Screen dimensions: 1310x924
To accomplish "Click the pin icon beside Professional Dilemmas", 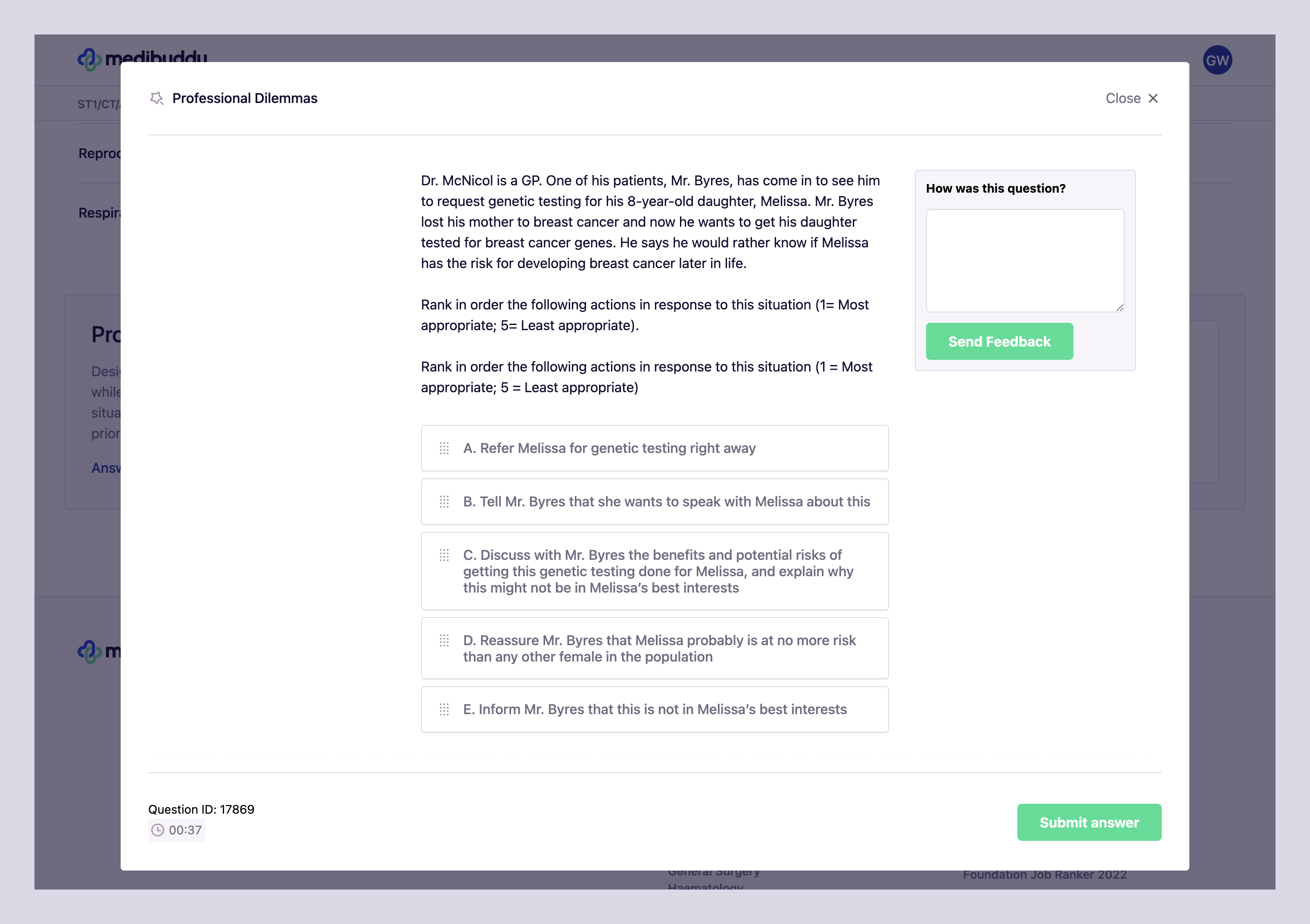I will click(x=157, y=98).
